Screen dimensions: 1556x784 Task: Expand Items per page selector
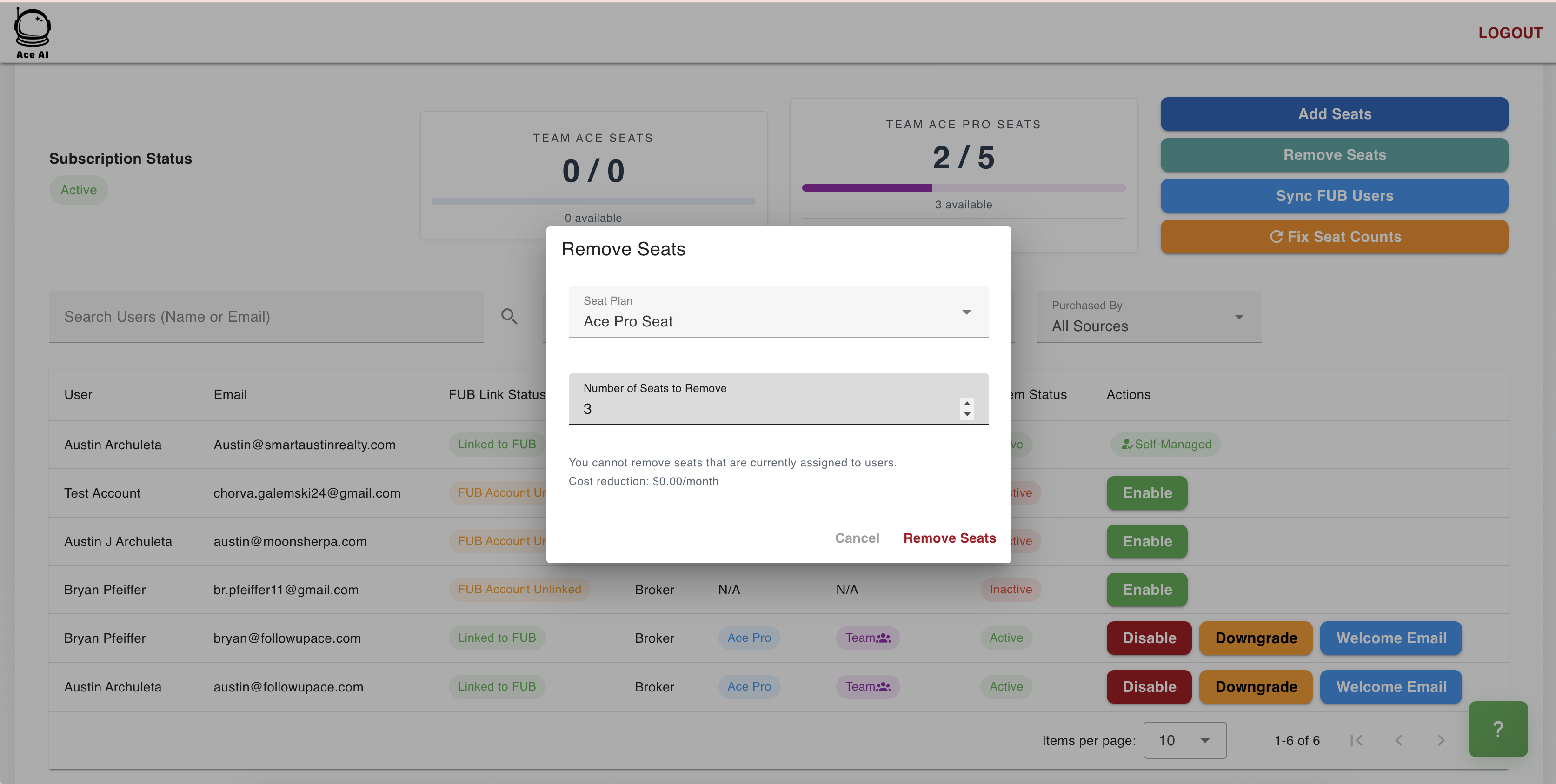(1184, 740)
